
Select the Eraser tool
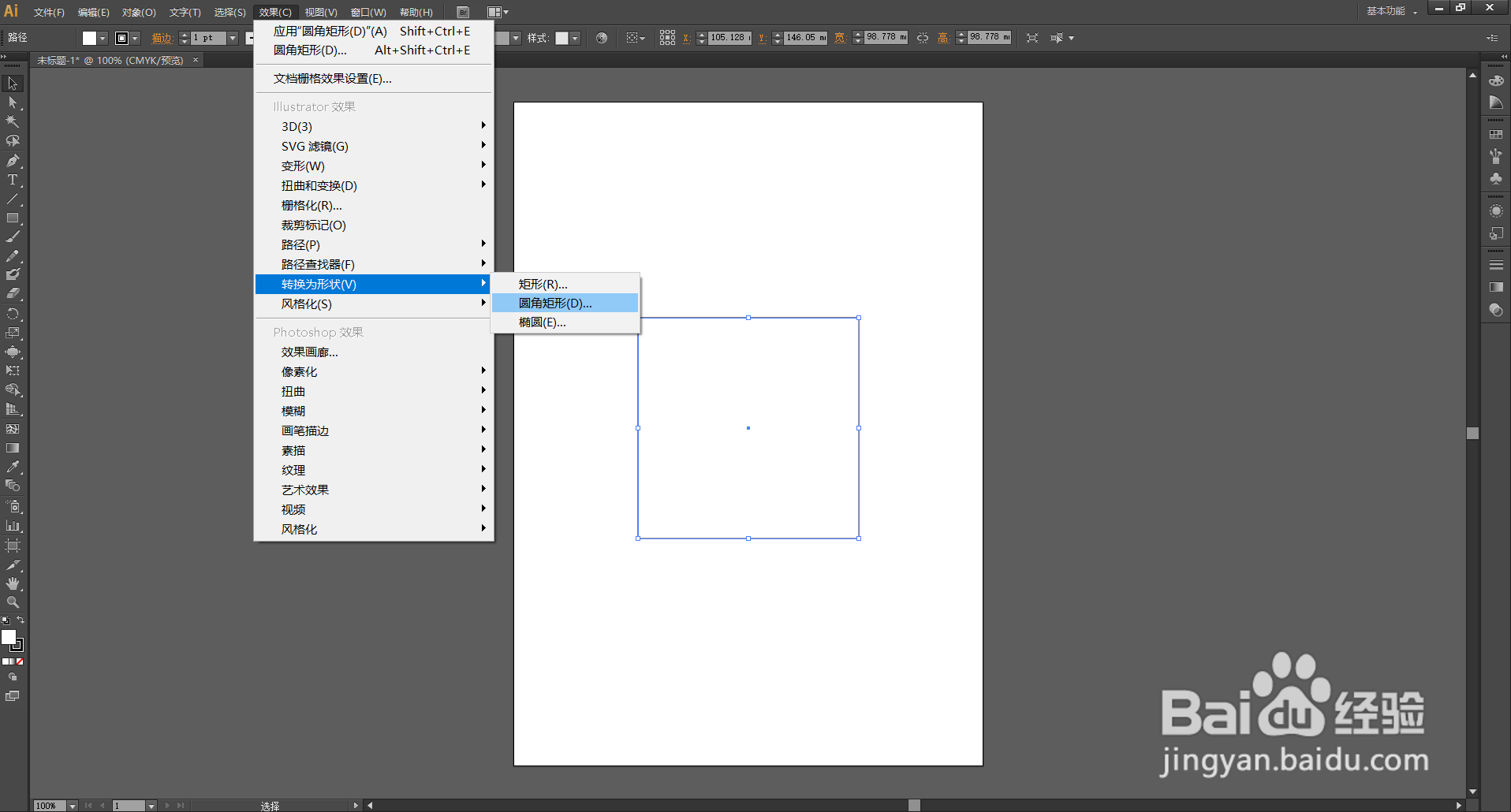pos(13,294)
